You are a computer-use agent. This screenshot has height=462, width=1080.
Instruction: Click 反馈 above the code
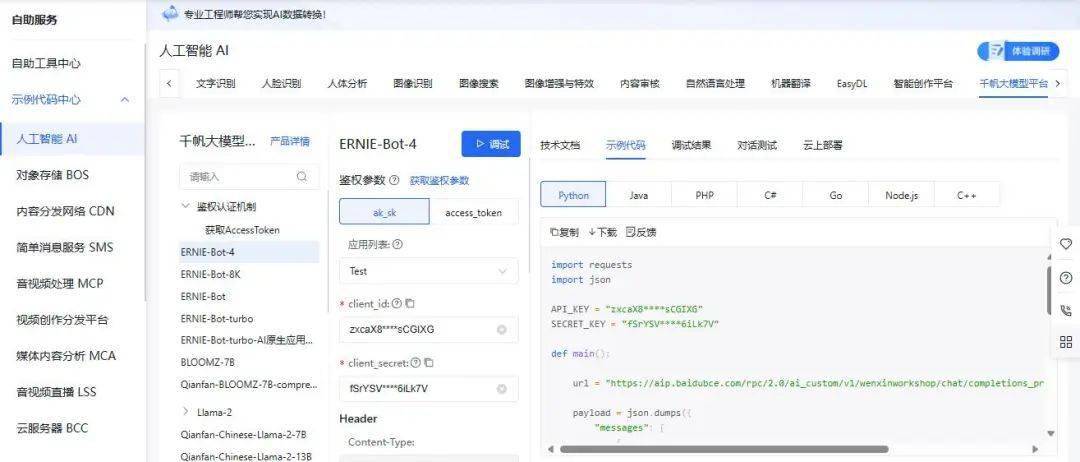(x=641, y=232)
